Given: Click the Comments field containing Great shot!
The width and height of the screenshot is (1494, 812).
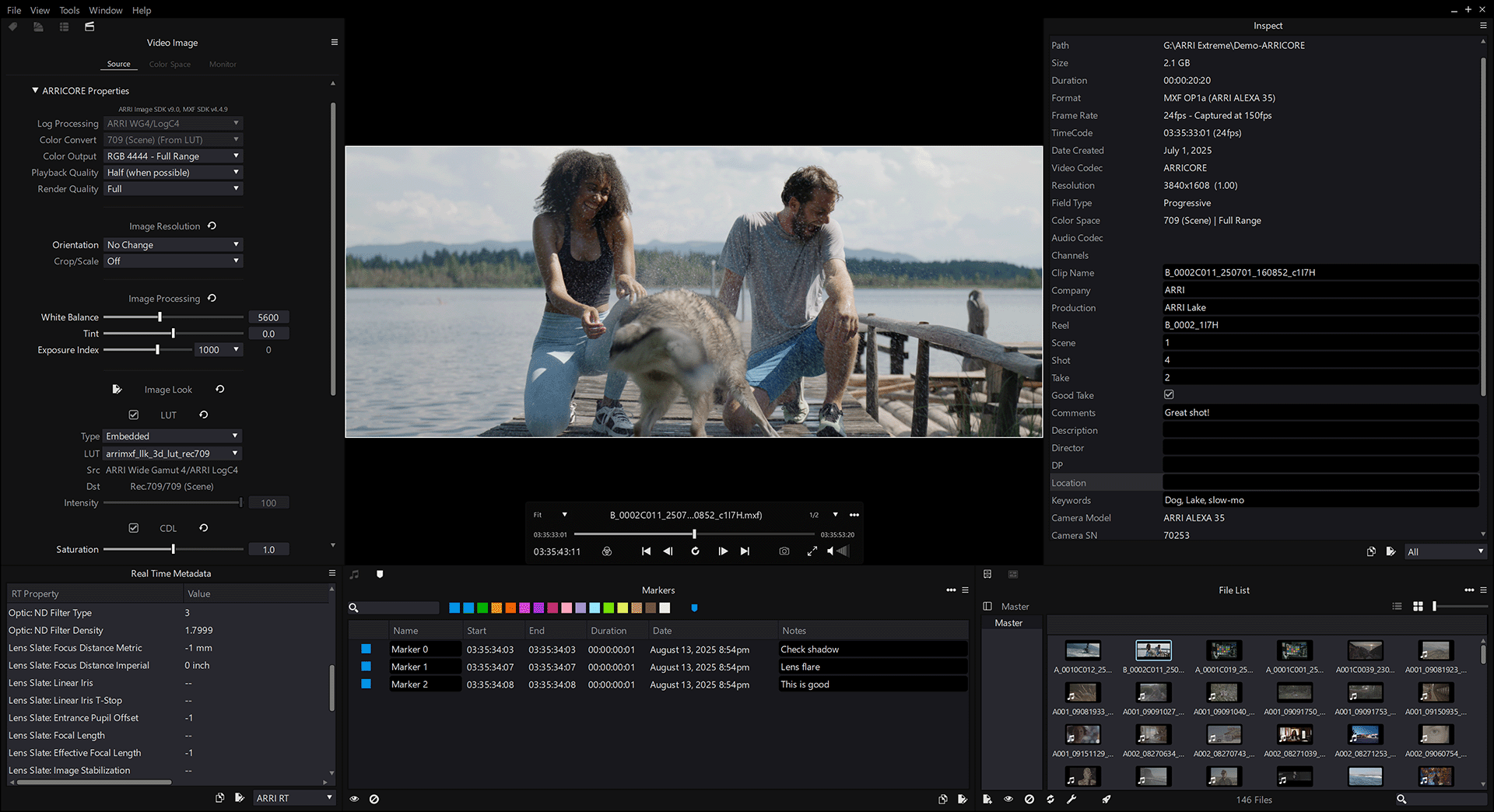Looking at the screenshot, I should point(1320,413).
